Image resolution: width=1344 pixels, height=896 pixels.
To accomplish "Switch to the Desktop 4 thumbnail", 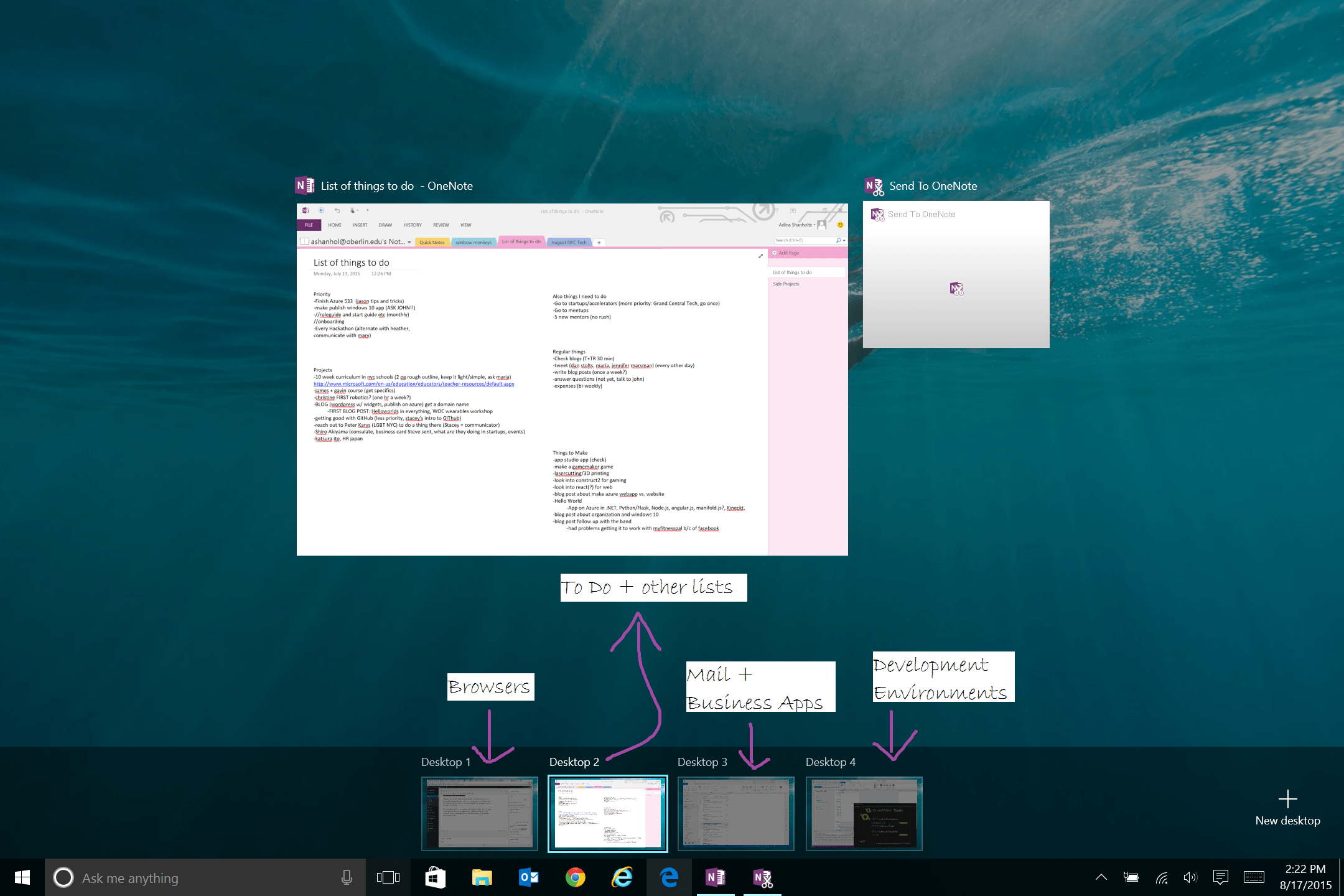I will [x=864, y=813].
